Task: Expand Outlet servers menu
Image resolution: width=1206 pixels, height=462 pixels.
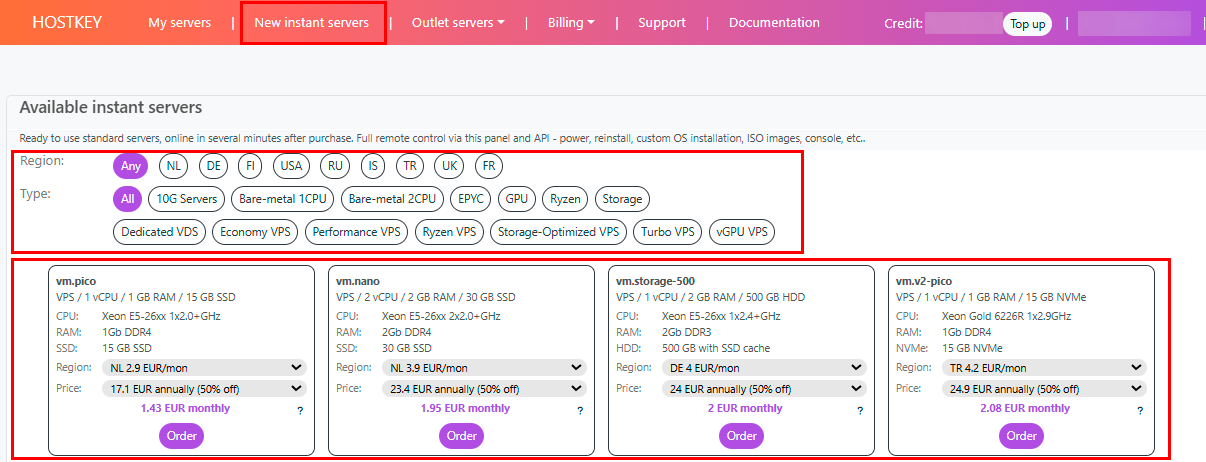Action: (x=458, y=22)
